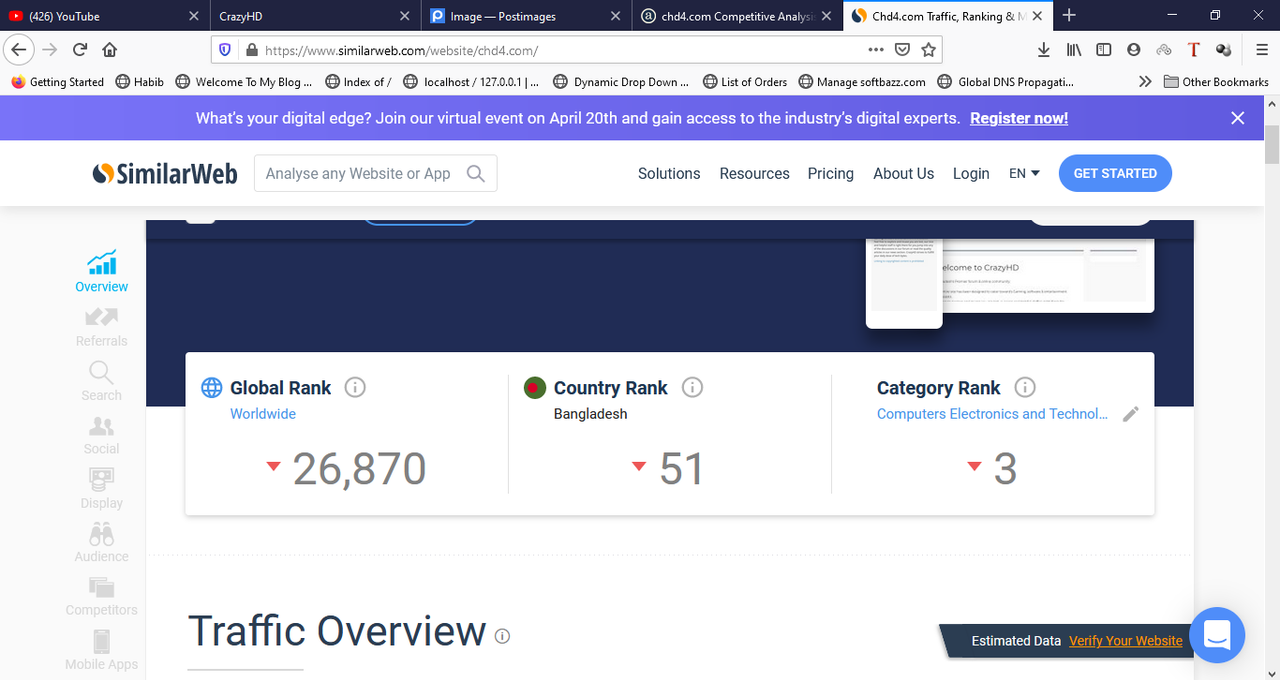Viewport: 1280px width, 680px height.
Task: Show more bookmarks with chevron
Action: pyautogui.click(x=1145, y=82)
